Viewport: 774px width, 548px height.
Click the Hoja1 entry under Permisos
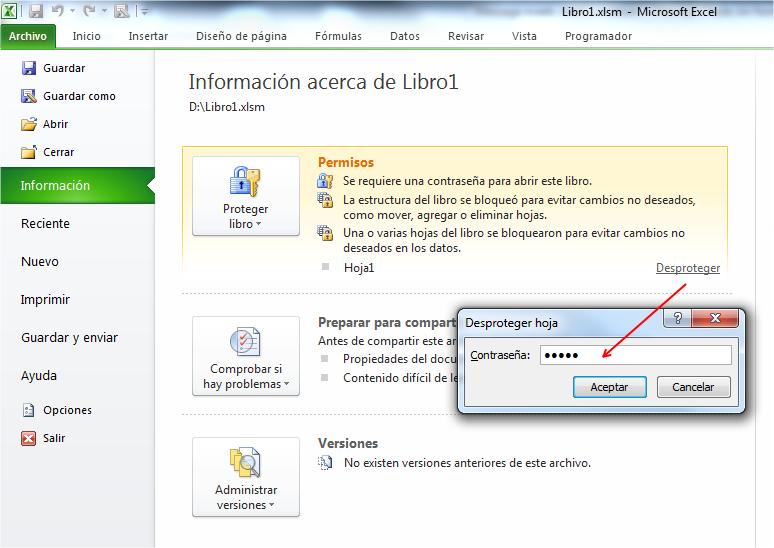(x=359, y=268)
